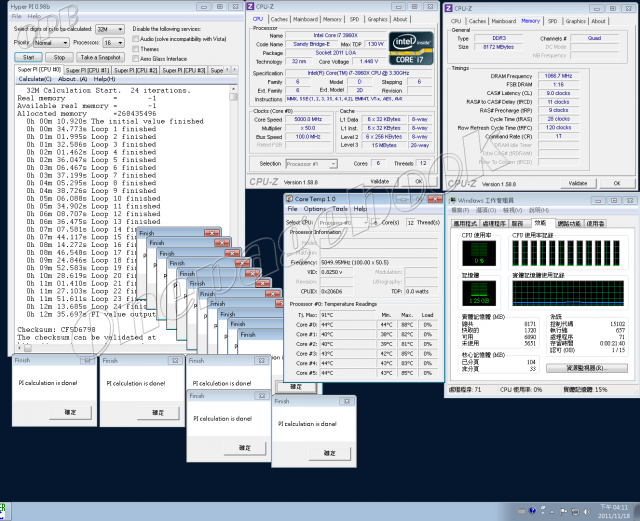Screen dimensions: 640x521
Task: Open Core Temp Options menu
Action: pyautogui.click(x=314, y=209)
